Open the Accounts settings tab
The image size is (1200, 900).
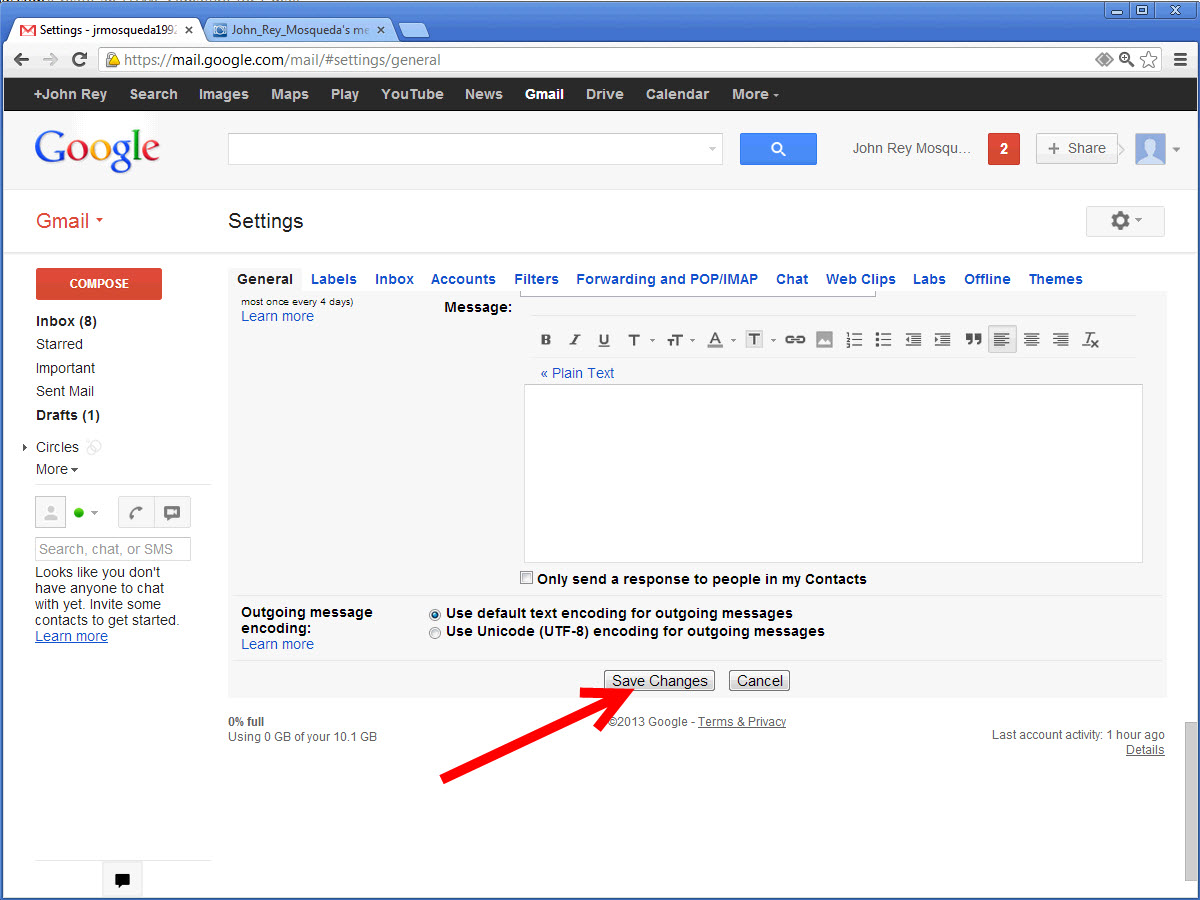point(463,279)
